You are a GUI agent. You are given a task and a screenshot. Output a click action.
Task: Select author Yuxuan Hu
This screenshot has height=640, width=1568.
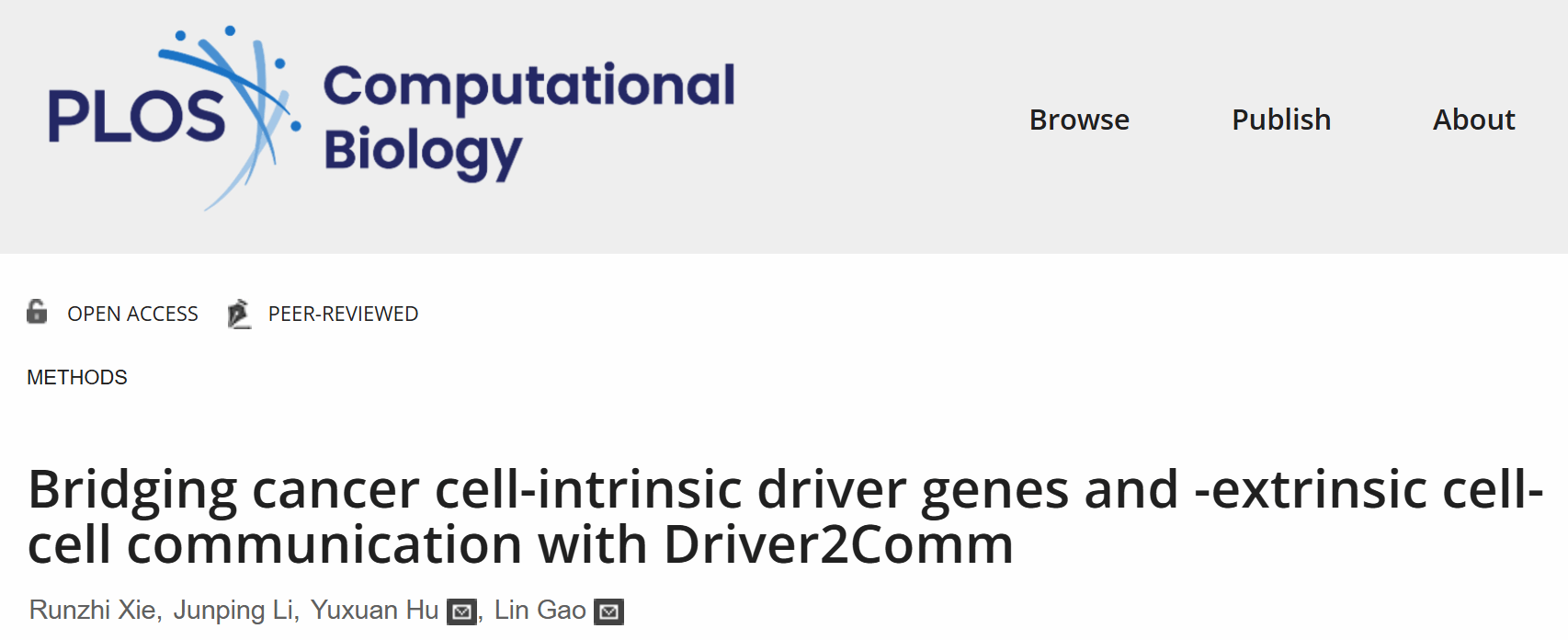pyautogui.click(x=374, y=611)
